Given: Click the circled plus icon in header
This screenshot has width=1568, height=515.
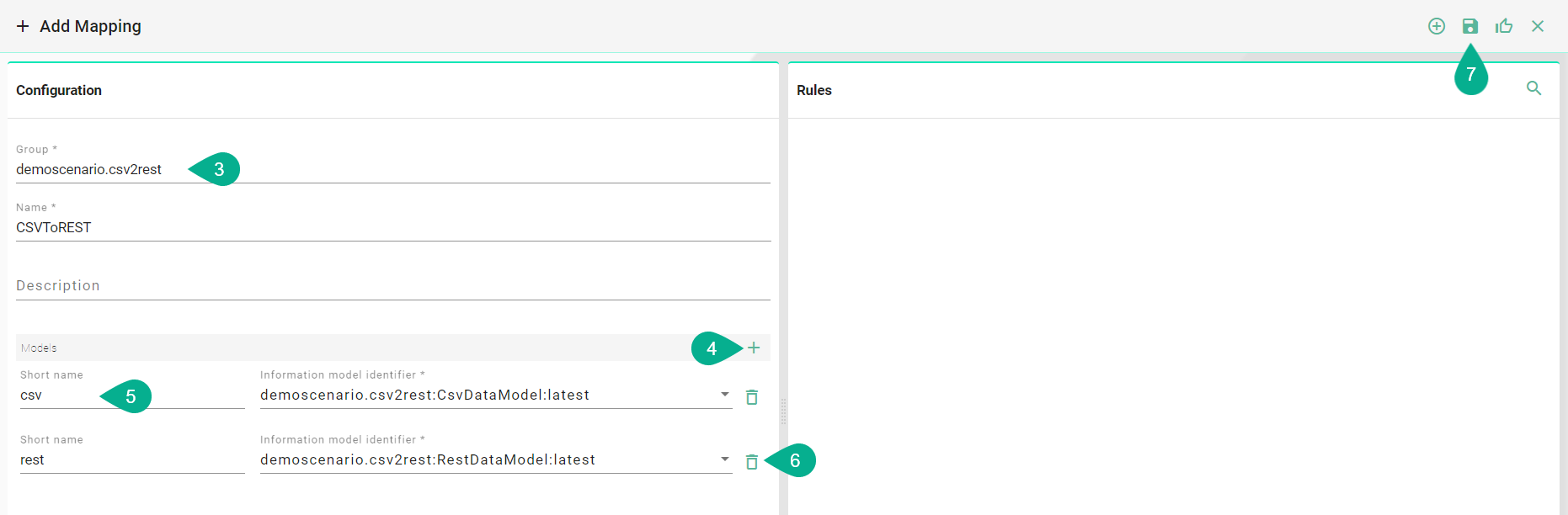Looking at the screenshot, I should pyautogui.click(x=1437, y=26).
